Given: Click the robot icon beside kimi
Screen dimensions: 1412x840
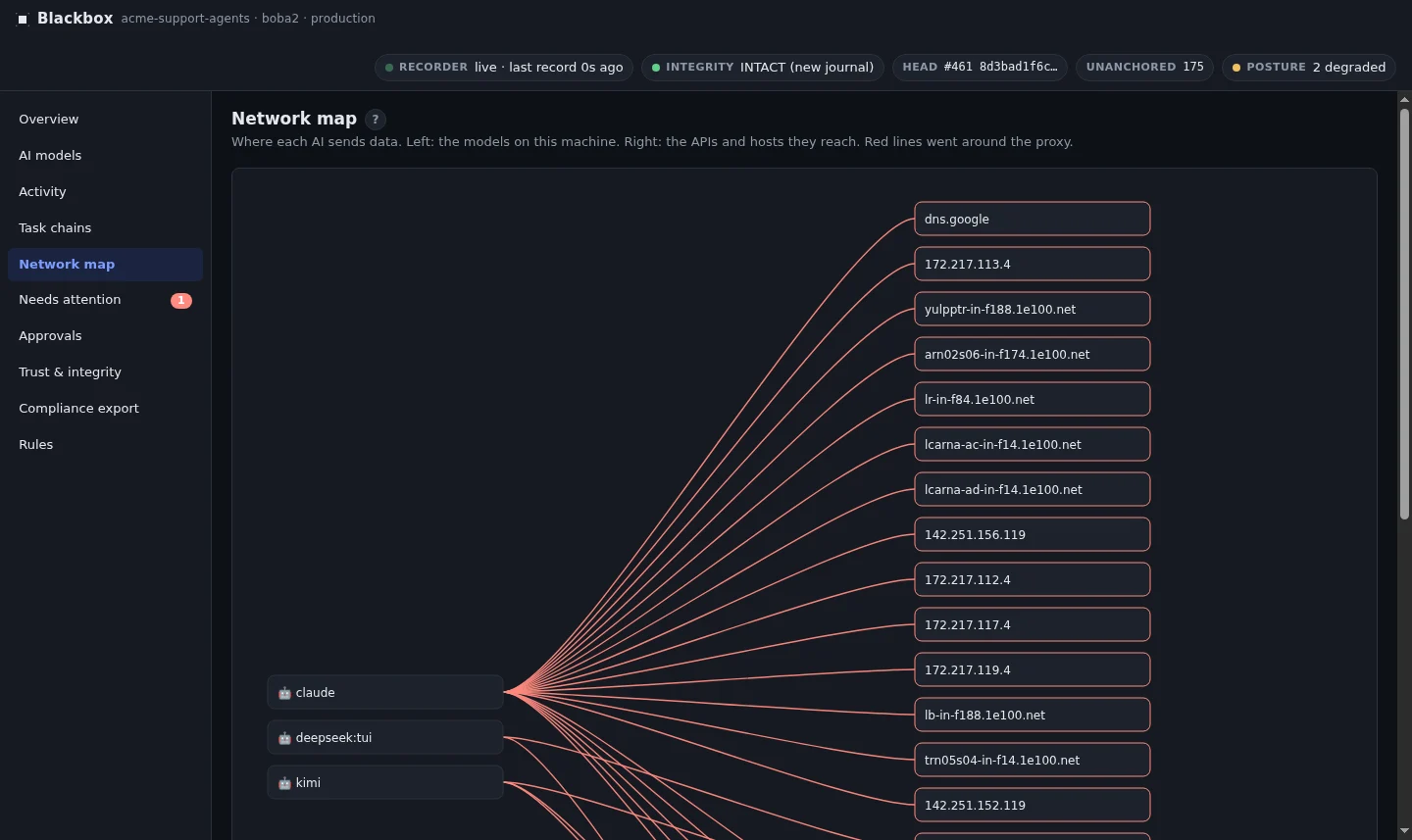Looking at the screenshot, I should point(284,783).
